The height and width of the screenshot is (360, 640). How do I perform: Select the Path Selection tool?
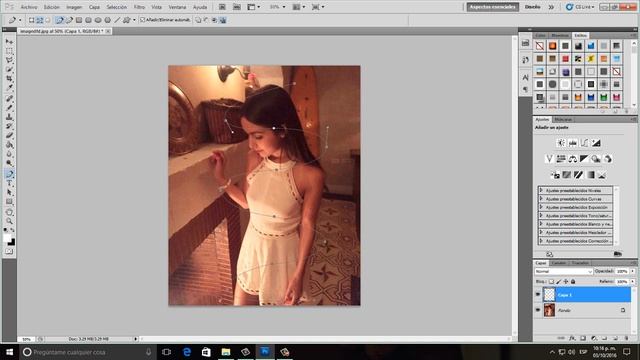click(9, 192)
